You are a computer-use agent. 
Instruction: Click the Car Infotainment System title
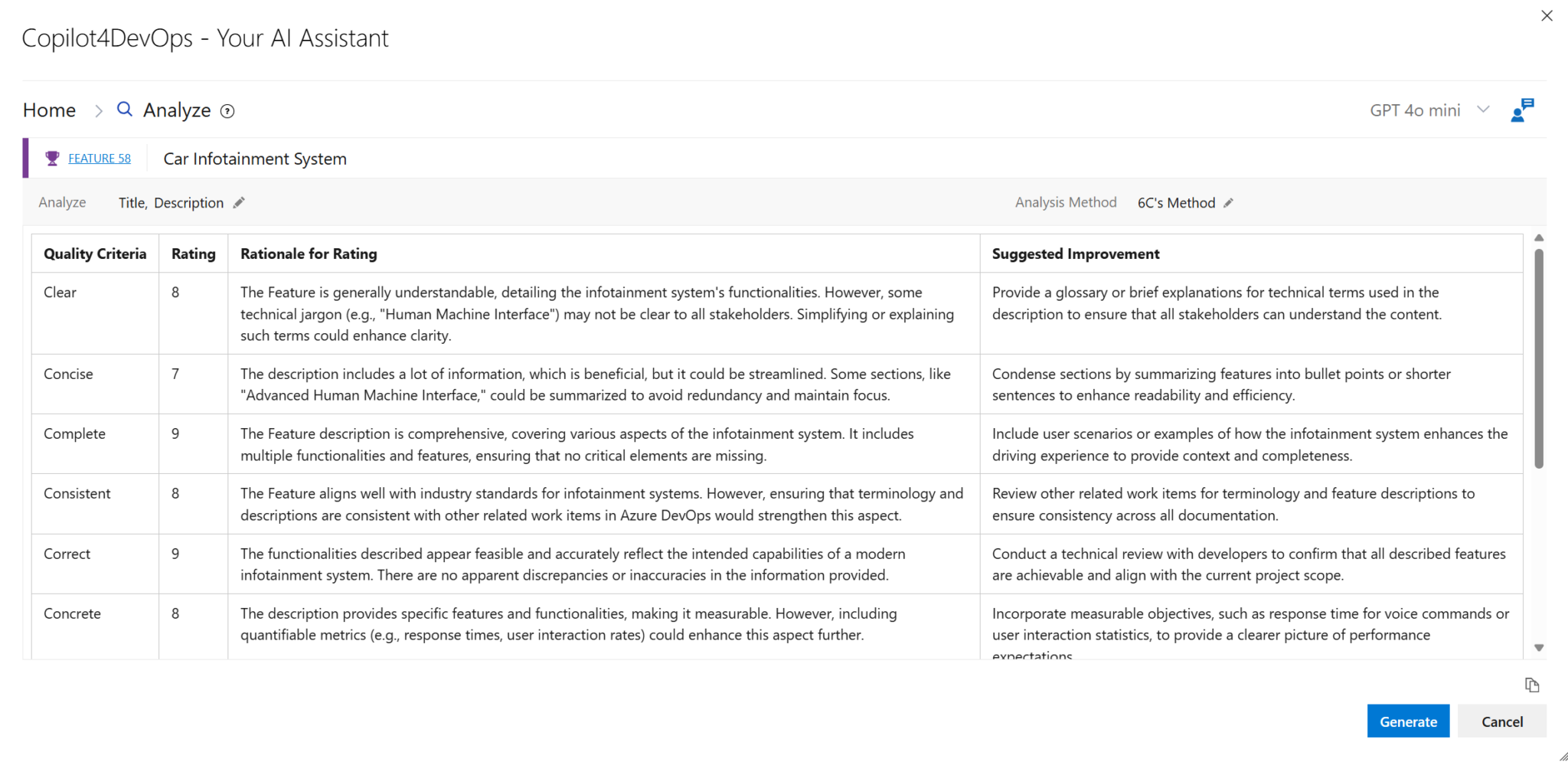[254, 159]
